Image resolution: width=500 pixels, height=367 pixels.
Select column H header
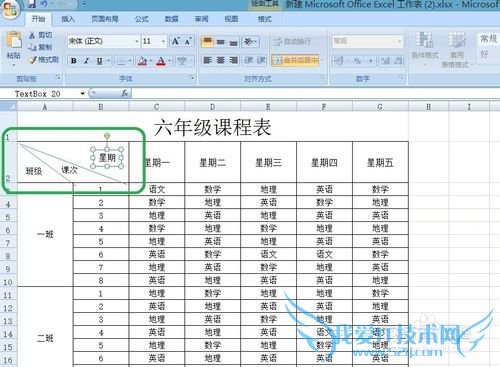coord(428,107)
